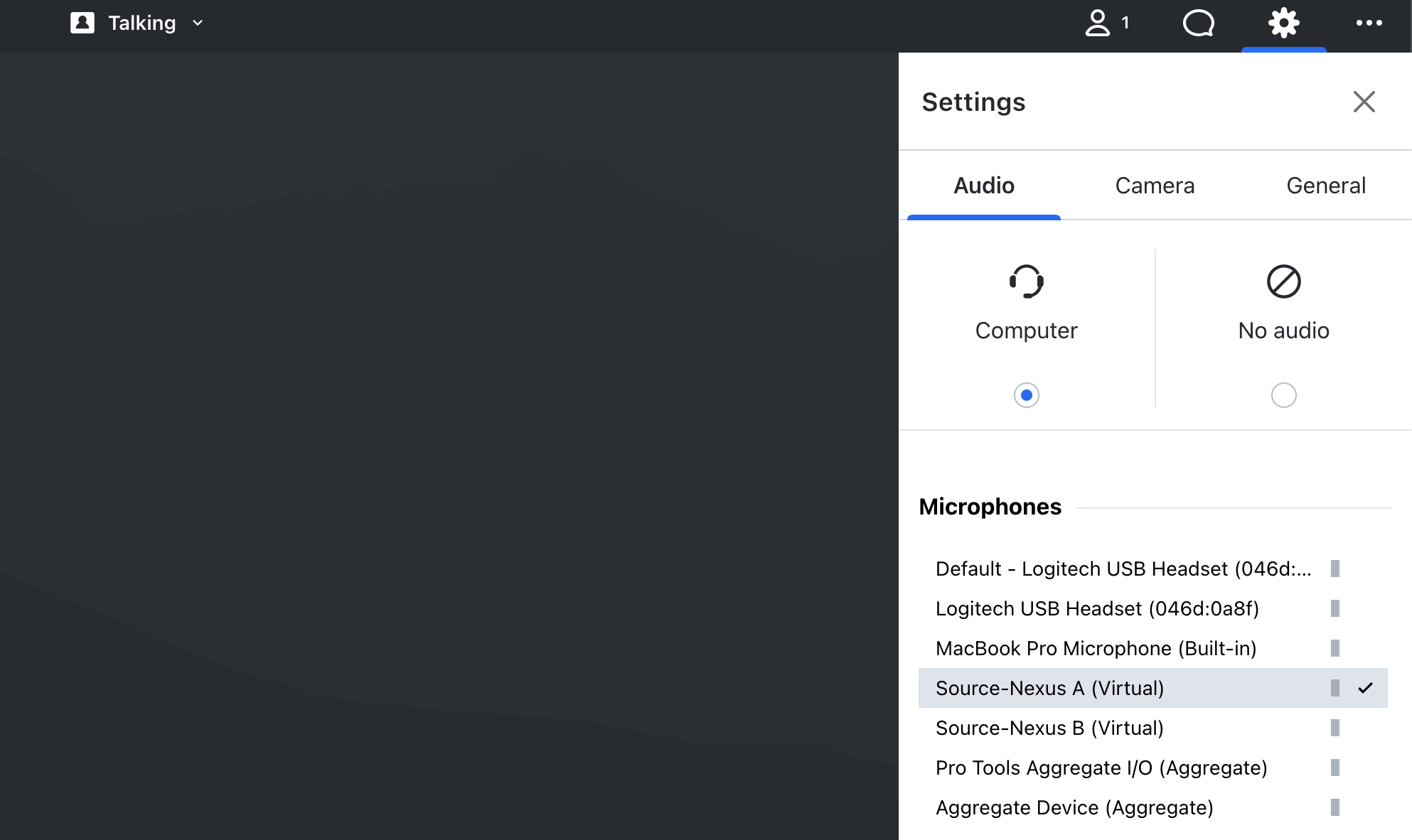The height and width of the screenshot is (840, 1412).
Task: Choose MacBook Pro Microphone (Built-in)
Action: [1096, 648]
